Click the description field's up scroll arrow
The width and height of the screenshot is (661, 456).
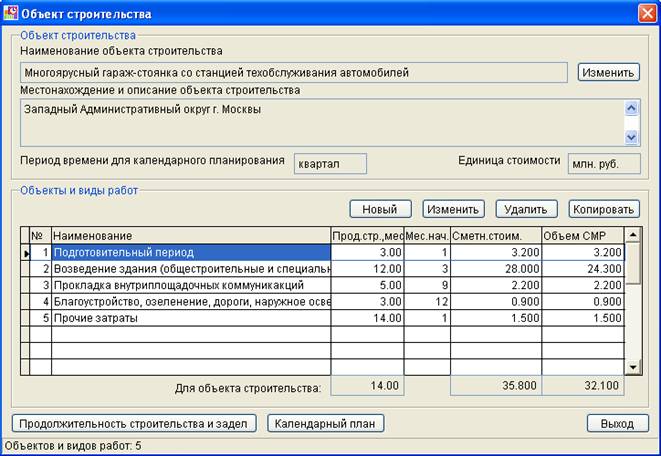pyautogui.click(x=631, y=109)
